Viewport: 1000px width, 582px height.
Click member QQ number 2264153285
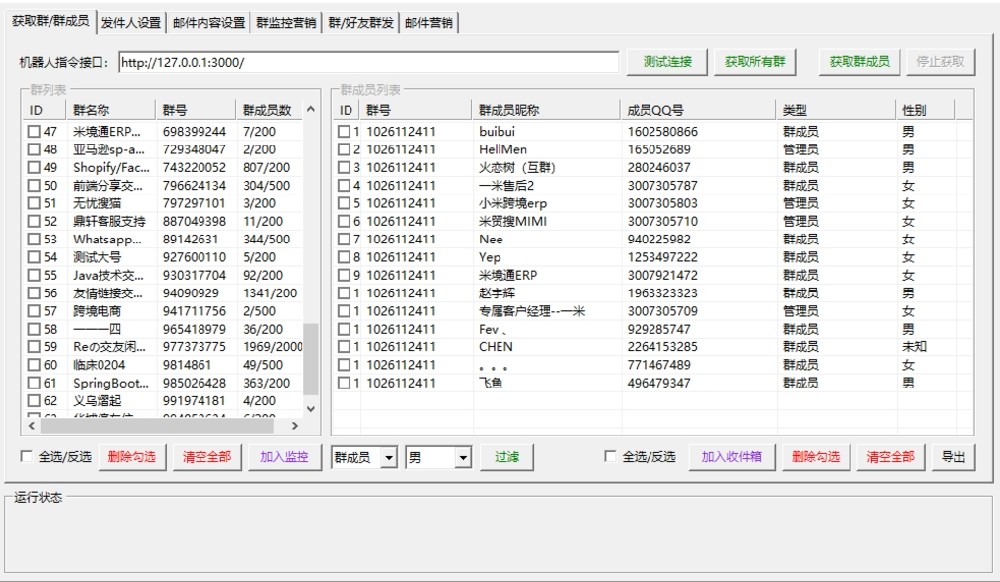click(x=662, y=347)
